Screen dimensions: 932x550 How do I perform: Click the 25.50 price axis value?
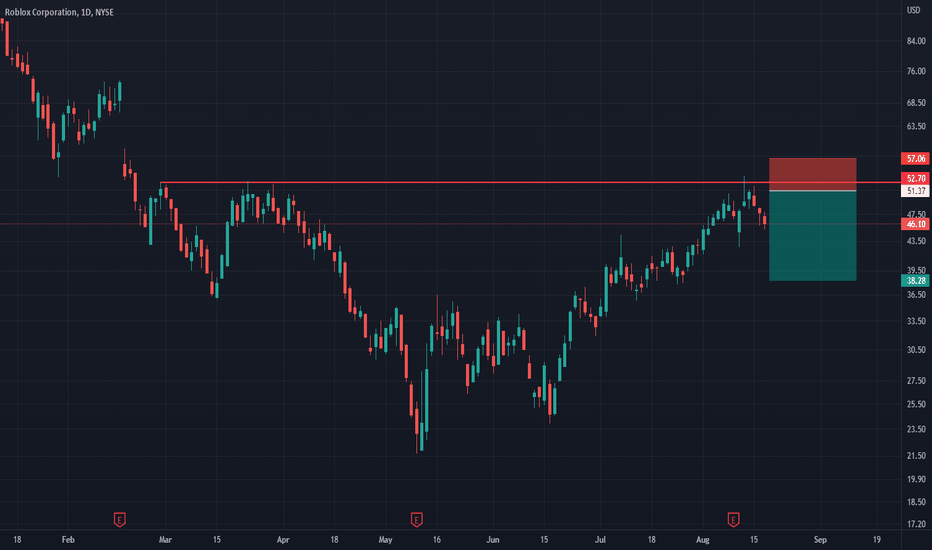[x=916, y=404]
